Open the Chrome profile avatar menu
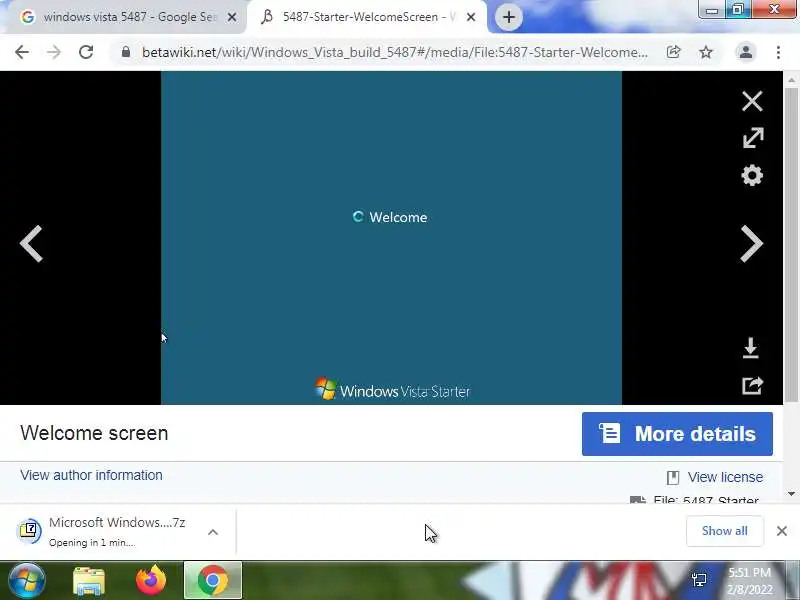800x600 pixels. point(745,52)
